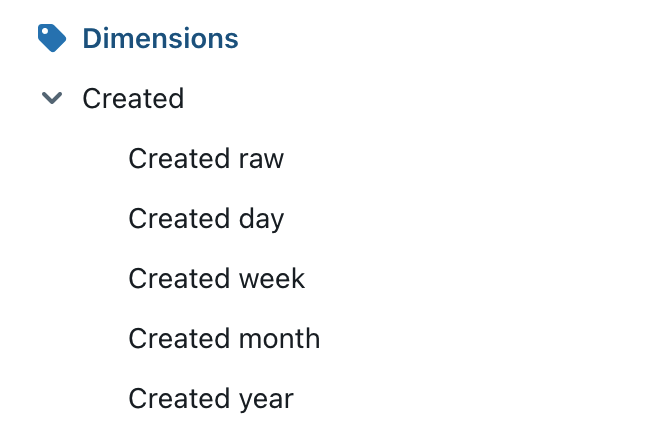Click the Created parent tree row
Image resolution: width=652 pixels, height=440 pixels.
tap(133, 99)
